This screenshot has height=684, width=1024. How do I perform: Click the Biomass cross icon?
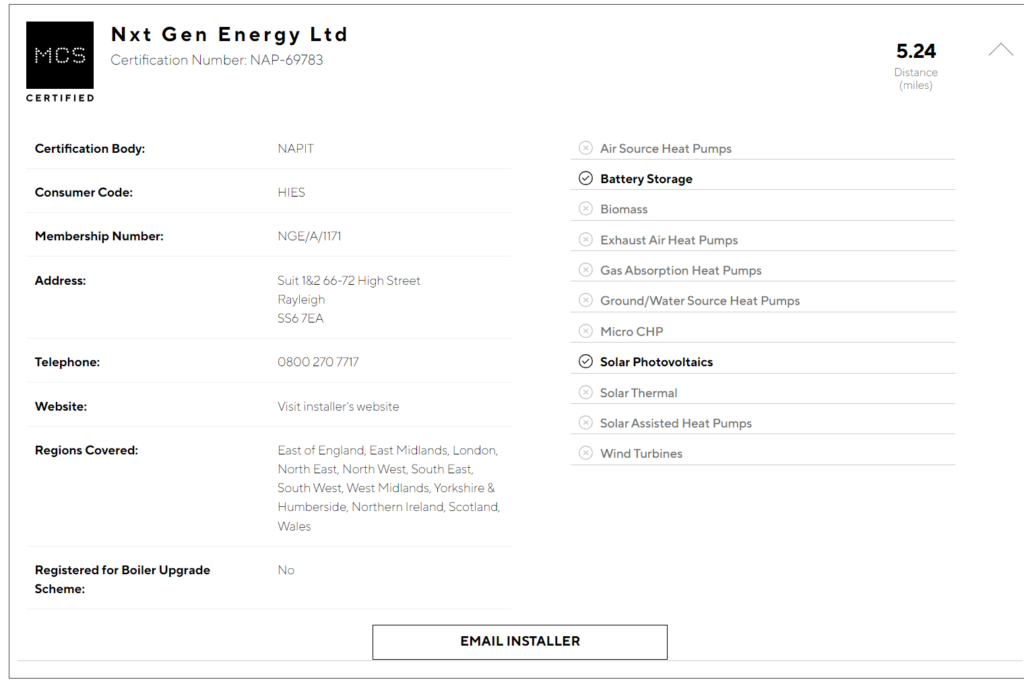(x=586, y=209)
